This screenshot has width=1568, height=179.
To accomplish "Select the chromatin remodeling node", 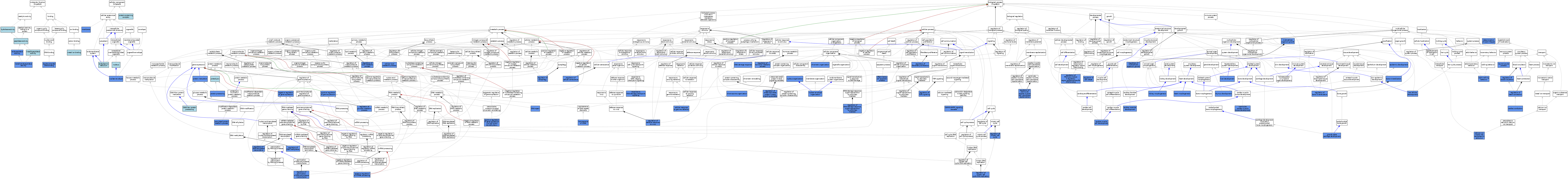I will 752,78.
